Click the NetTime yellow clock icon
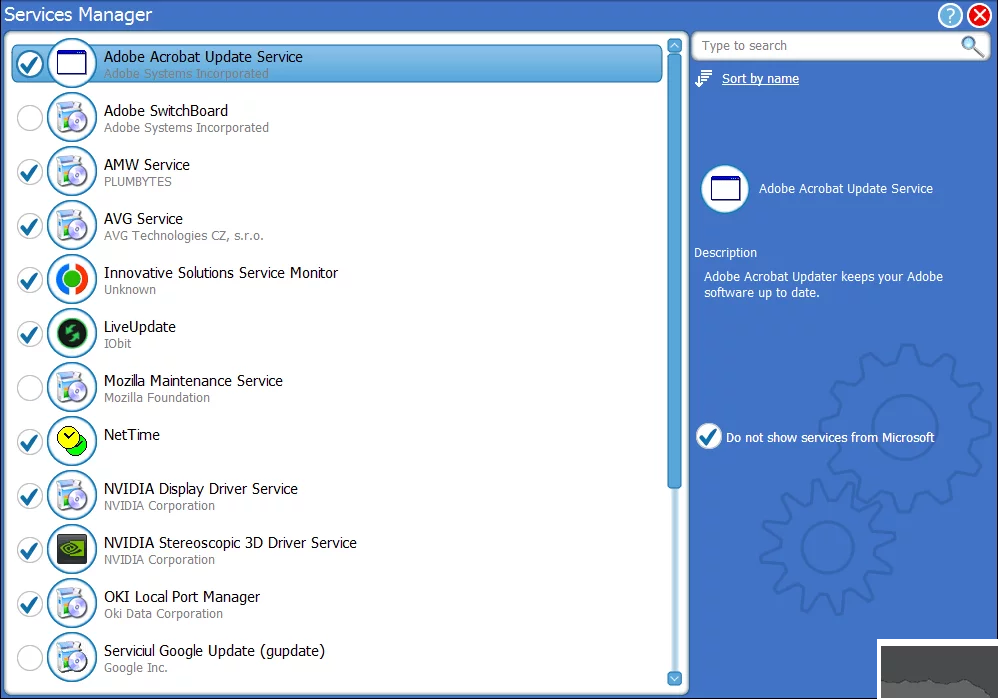 (x=71, y=441)
